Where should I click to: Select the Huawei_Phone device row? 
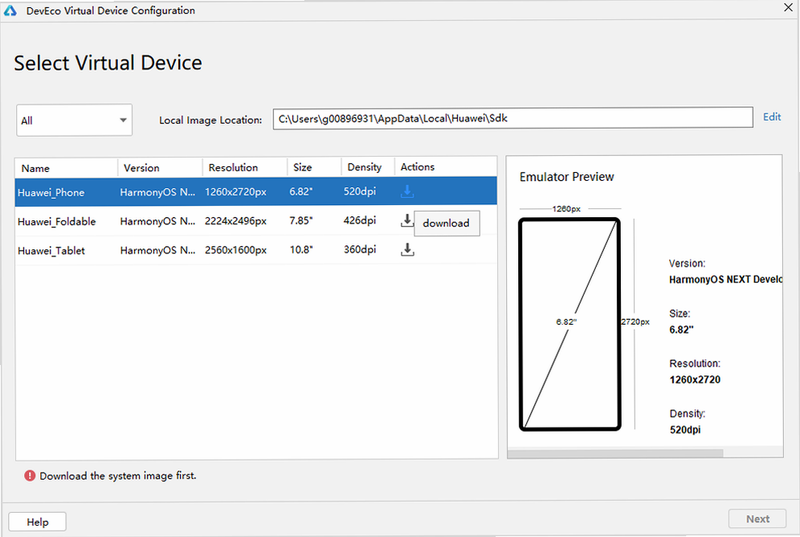tap(256, 192)
